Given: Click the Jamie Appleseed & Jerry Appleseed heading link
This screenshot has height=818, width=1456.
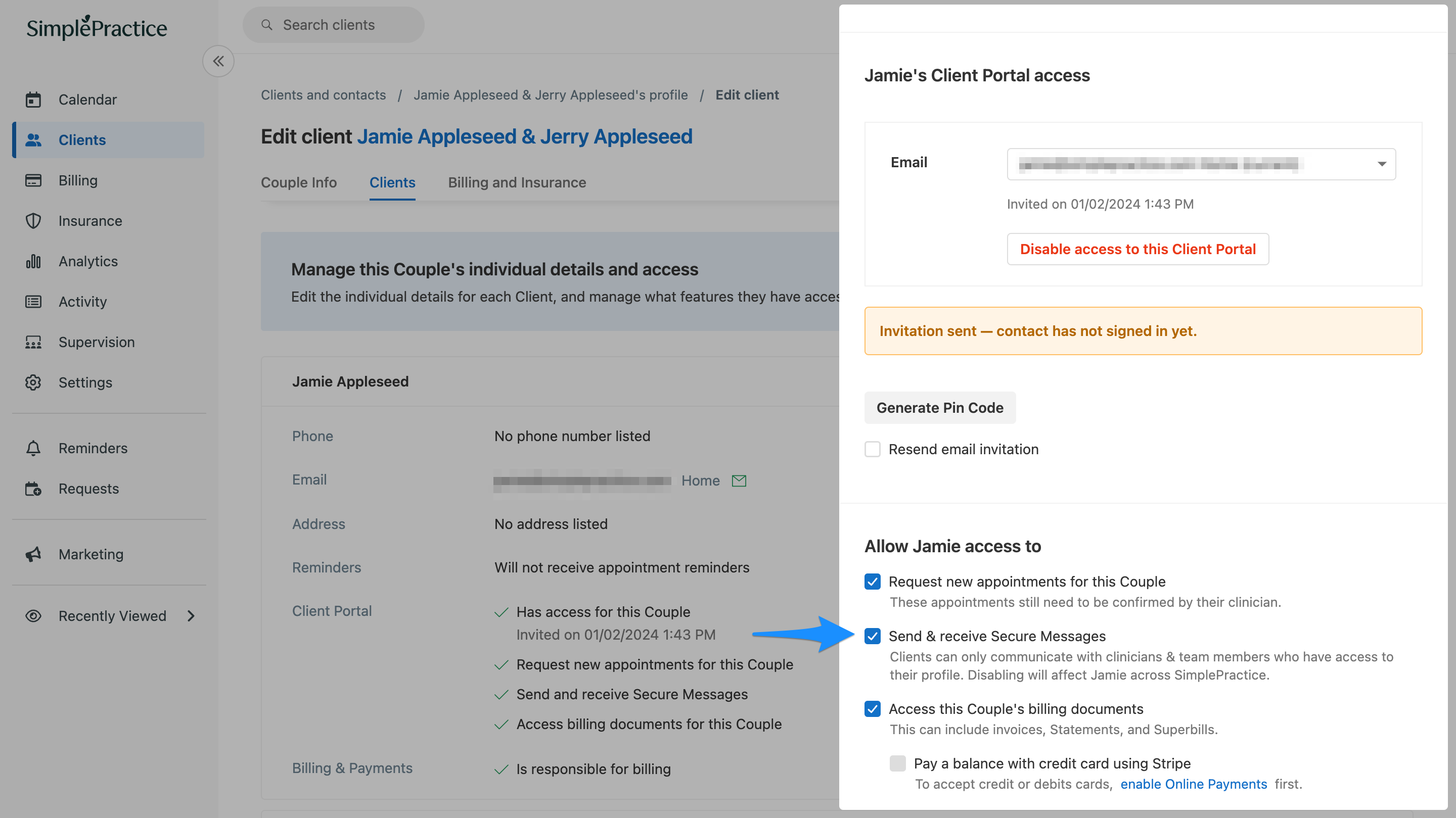Looking at the screenshot, I should click(x=524, y=136).
